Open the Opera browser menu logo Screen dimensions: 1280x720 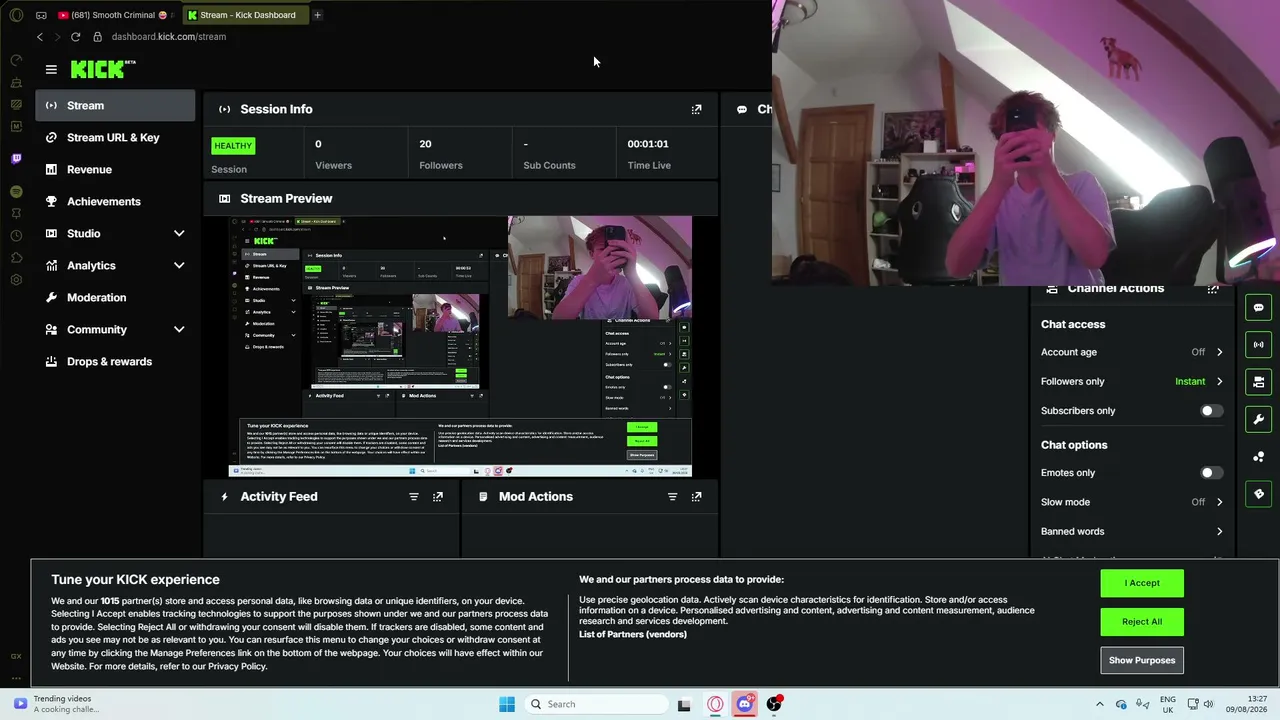coord(16,15)
